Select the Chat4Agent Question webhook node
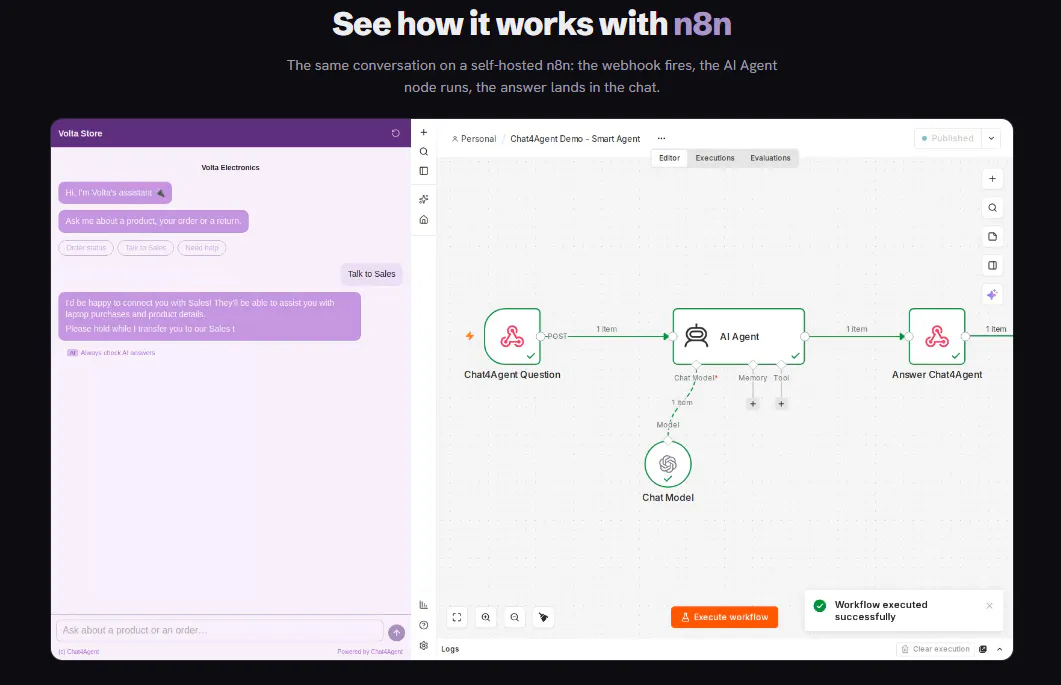The width and height of the screenshot is (1061, 685). [x=512, y=336]
